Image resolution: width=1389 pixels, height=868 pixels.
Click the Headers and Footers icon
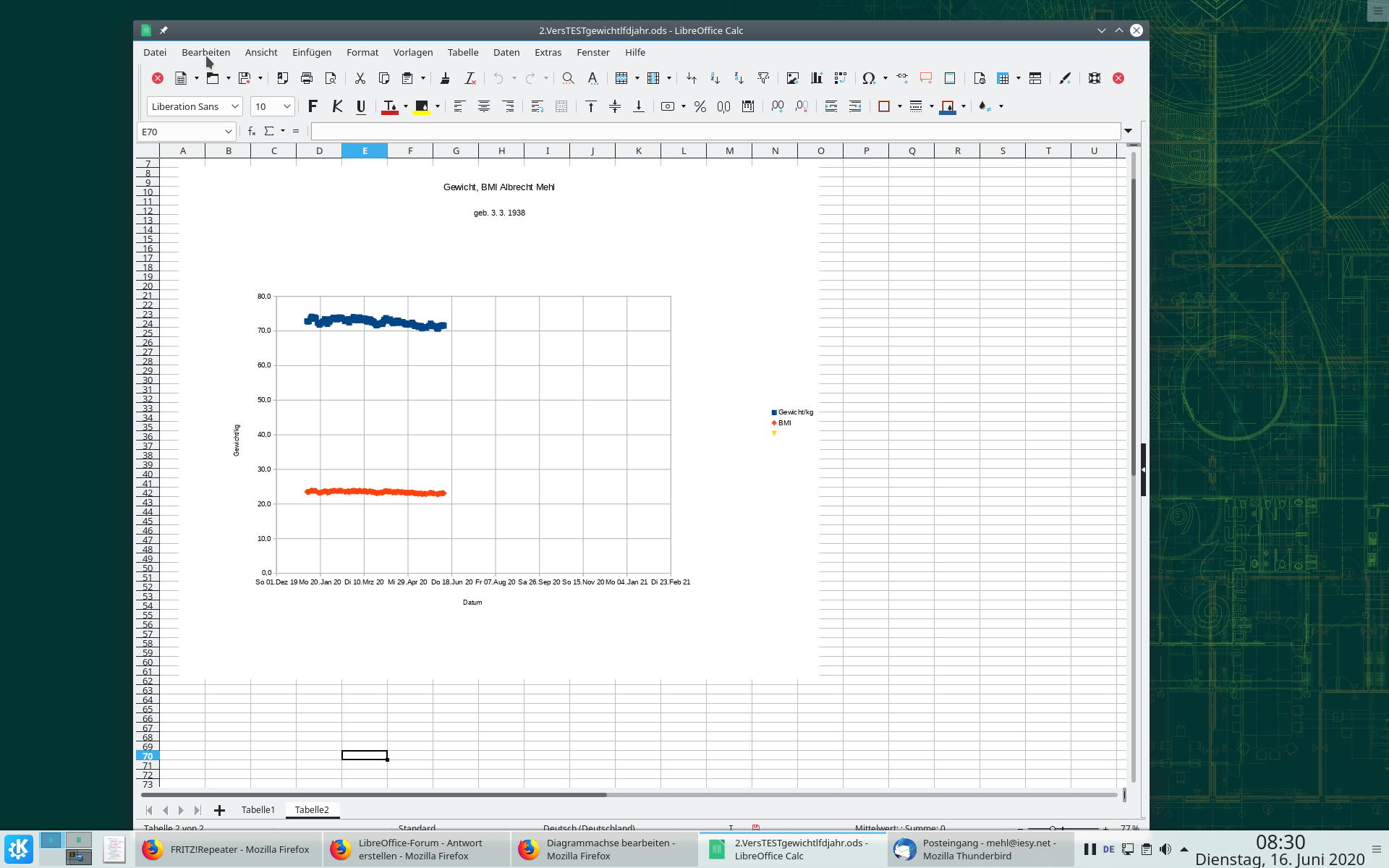(950, 78)
